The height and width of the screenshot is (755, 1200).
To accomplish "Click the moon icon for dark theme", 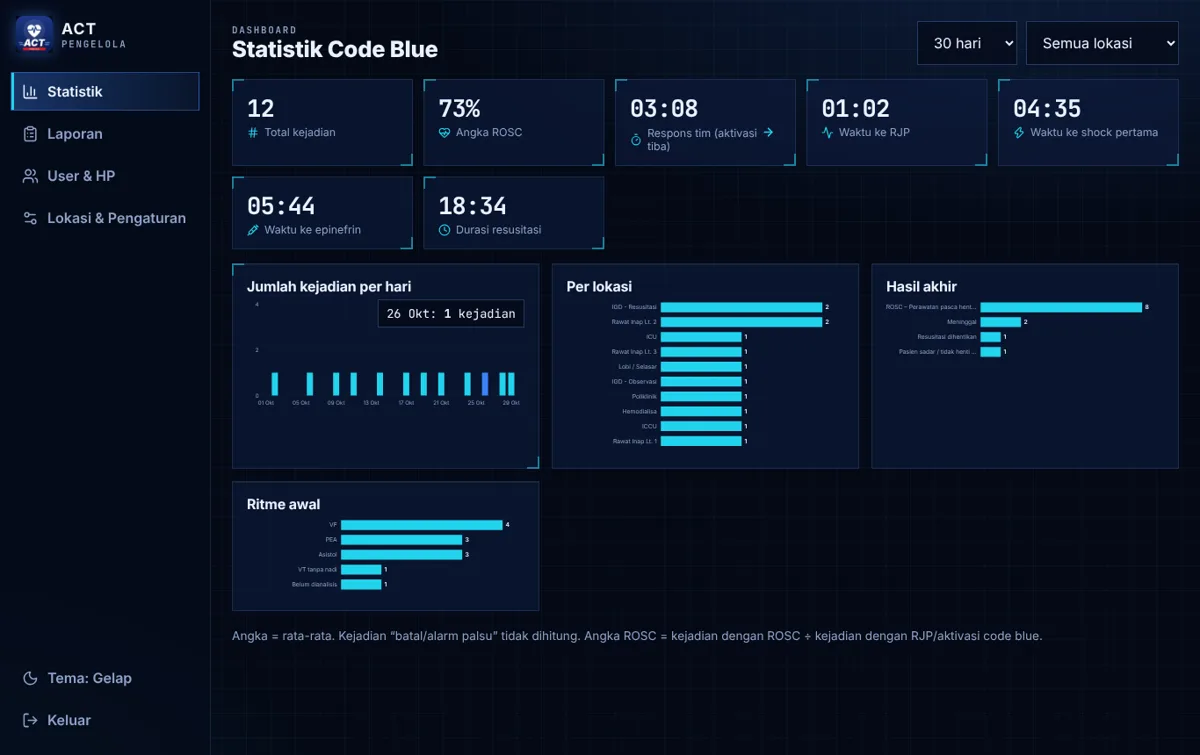I will pyautogui.click(x=30, y=678).
